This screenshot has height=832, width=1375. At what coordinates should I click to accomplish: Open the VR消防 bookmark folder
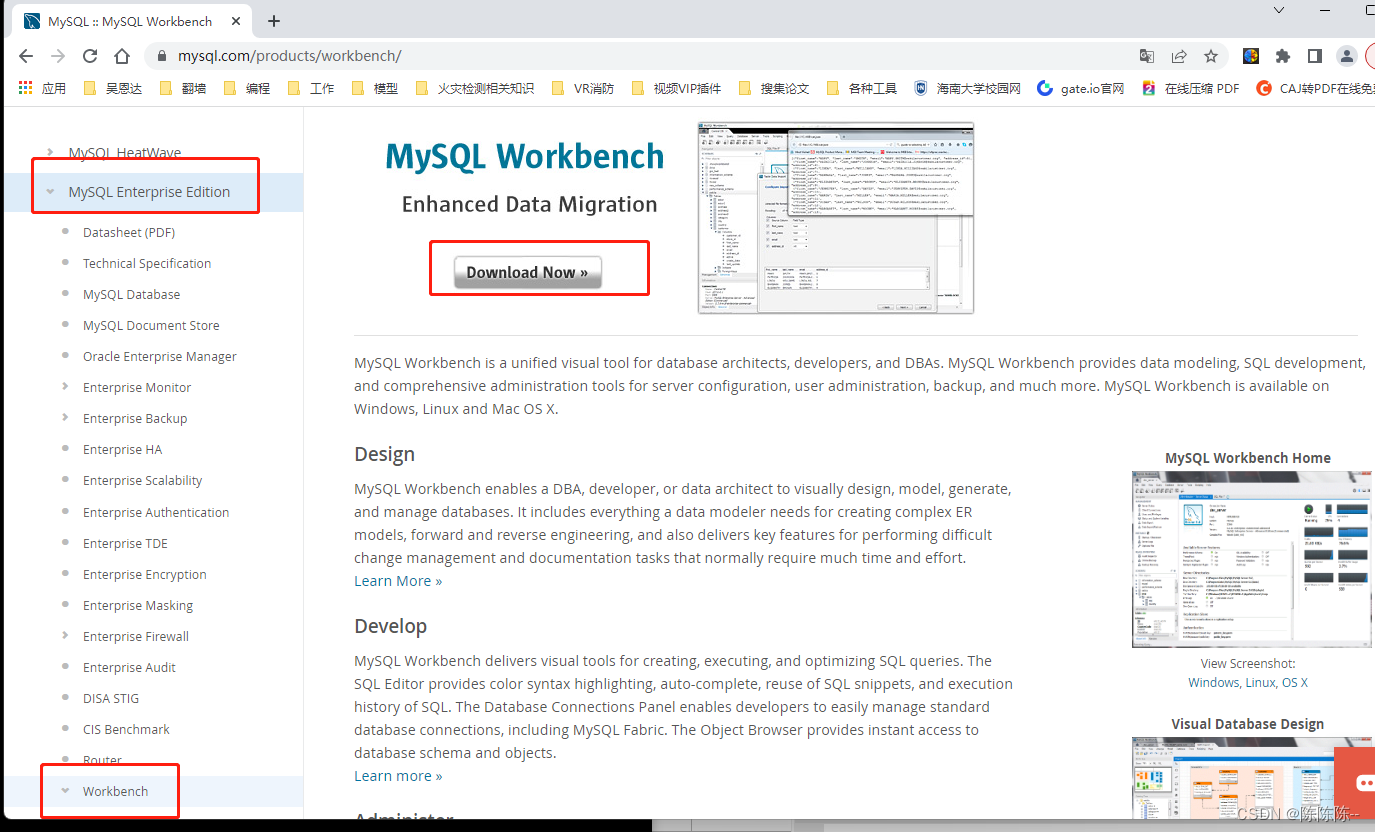coord(583,88)
